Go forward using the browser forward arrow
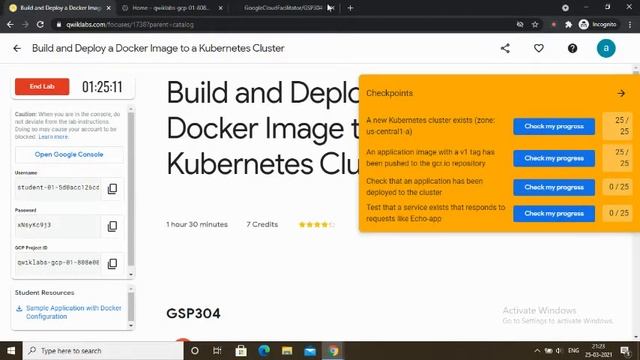 coord(25,24)
